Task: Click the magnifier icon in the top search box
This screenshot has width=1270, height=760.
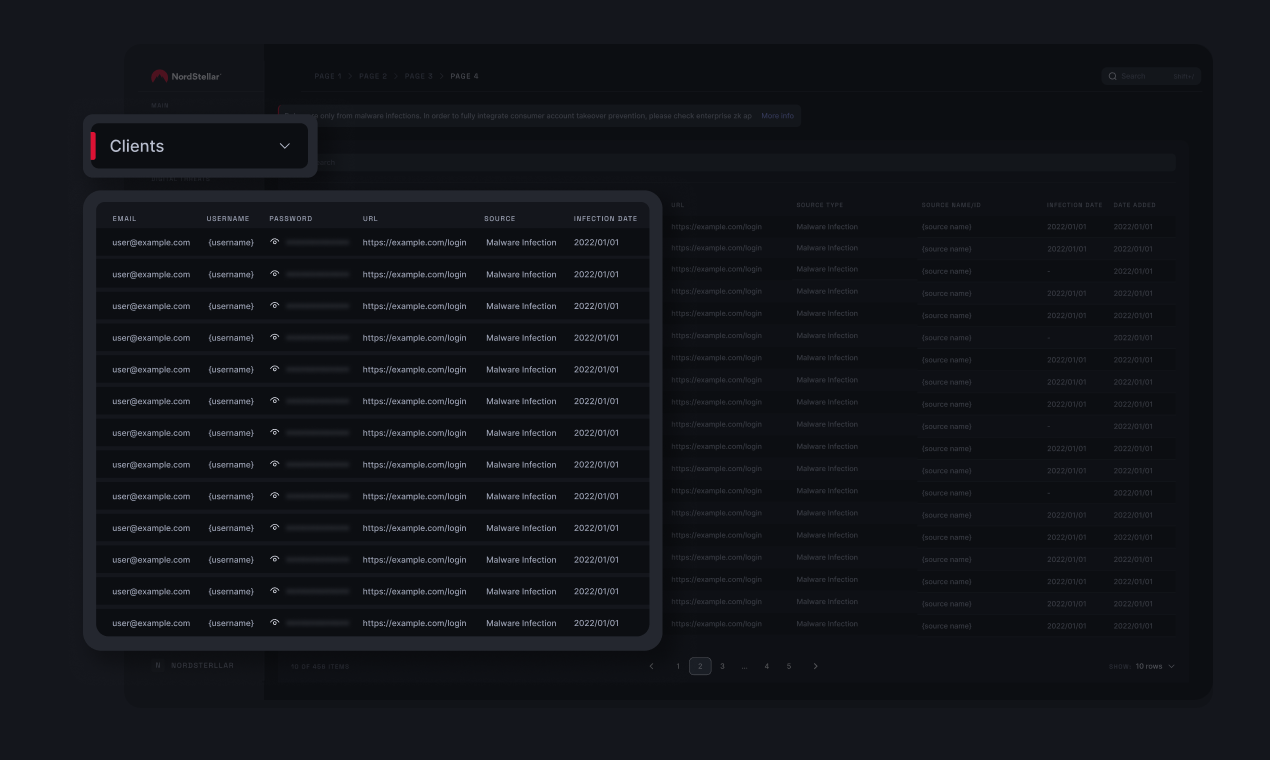Action: (1113, 76)
